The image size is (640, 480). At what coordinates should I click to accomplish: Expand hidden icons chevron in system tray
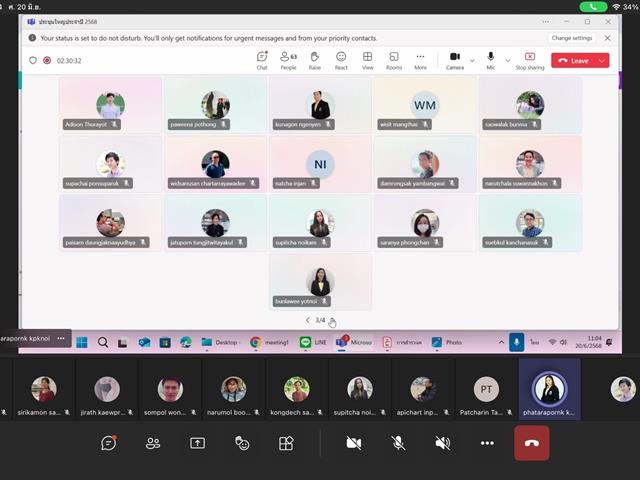point(501,342)
